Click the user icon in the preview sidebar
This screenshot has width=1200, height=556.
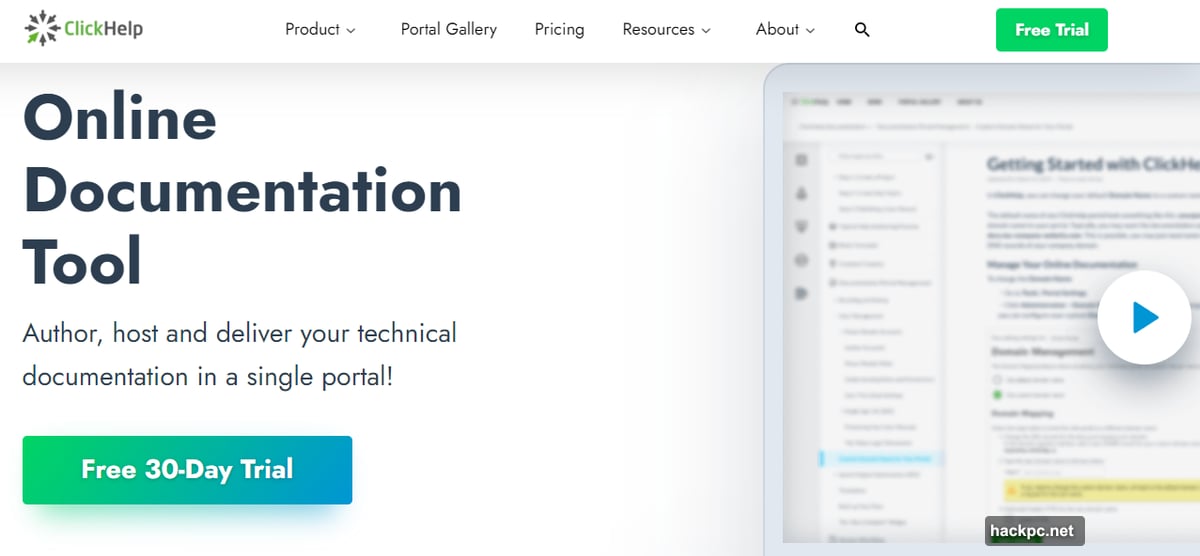[801, 193]
